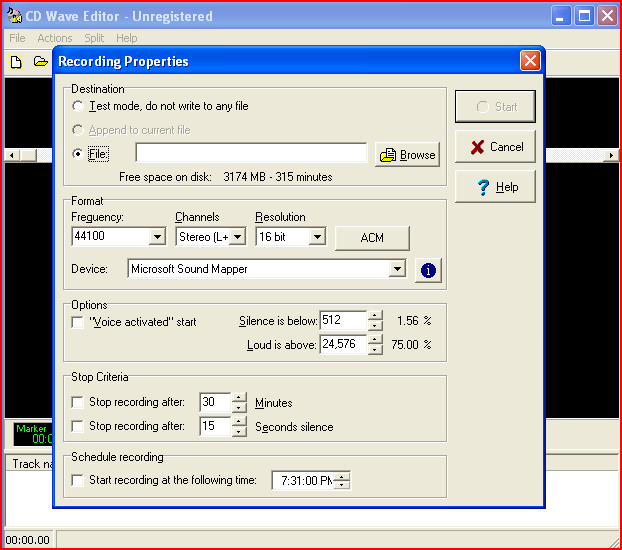Open the Frequency 44100 dropdown
This screenshot has height=550, width=622.
coord(157,237)
